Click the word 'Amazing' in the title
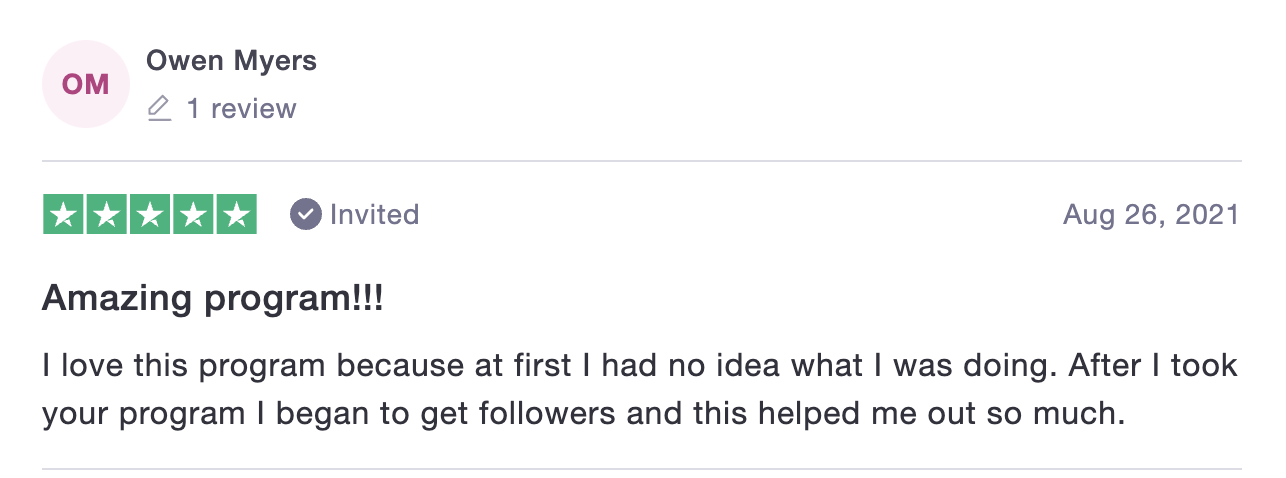 [x=103, y=299]
